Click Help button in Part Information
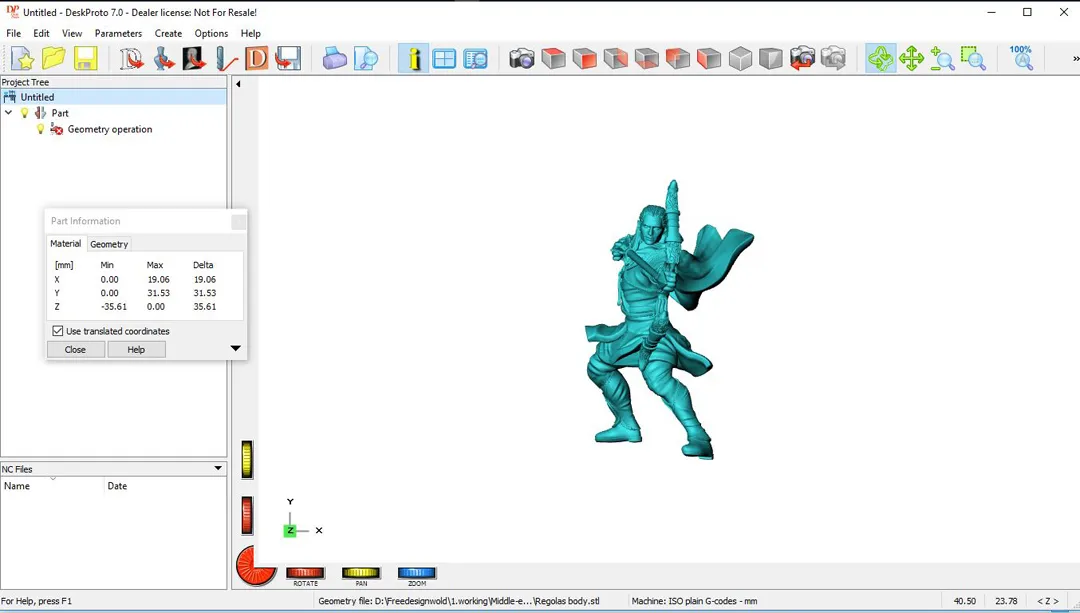Image resolution: width=1080 pixels, height=613 pixels. click(136, 349)
